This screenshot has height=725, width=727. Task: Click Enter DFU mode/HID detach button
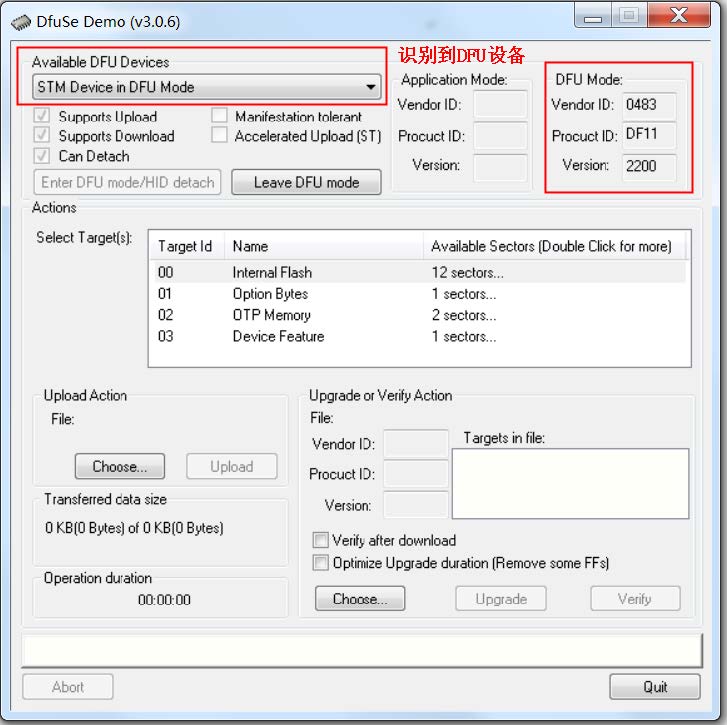[x=128, y=182]
